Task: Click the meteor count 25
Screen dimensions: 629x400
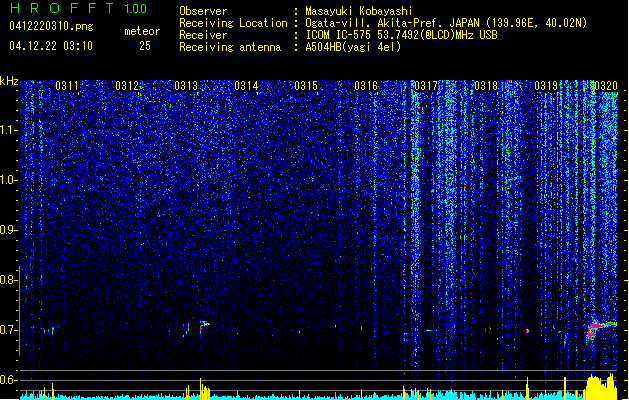Action: 145,46
